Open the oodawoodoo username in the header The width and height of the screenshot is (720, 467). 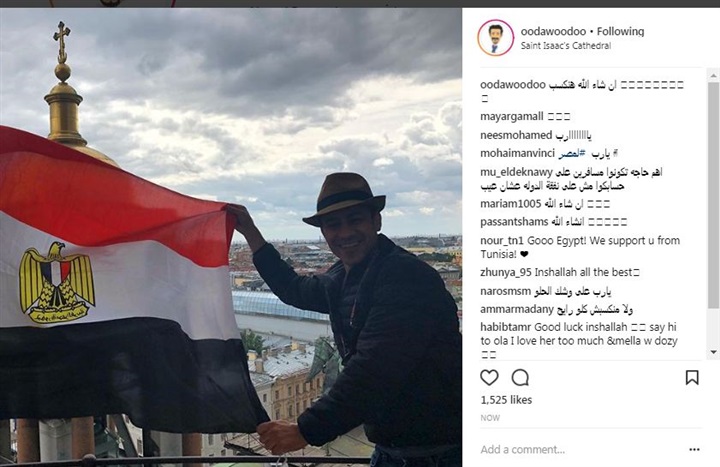pos(553,31)
